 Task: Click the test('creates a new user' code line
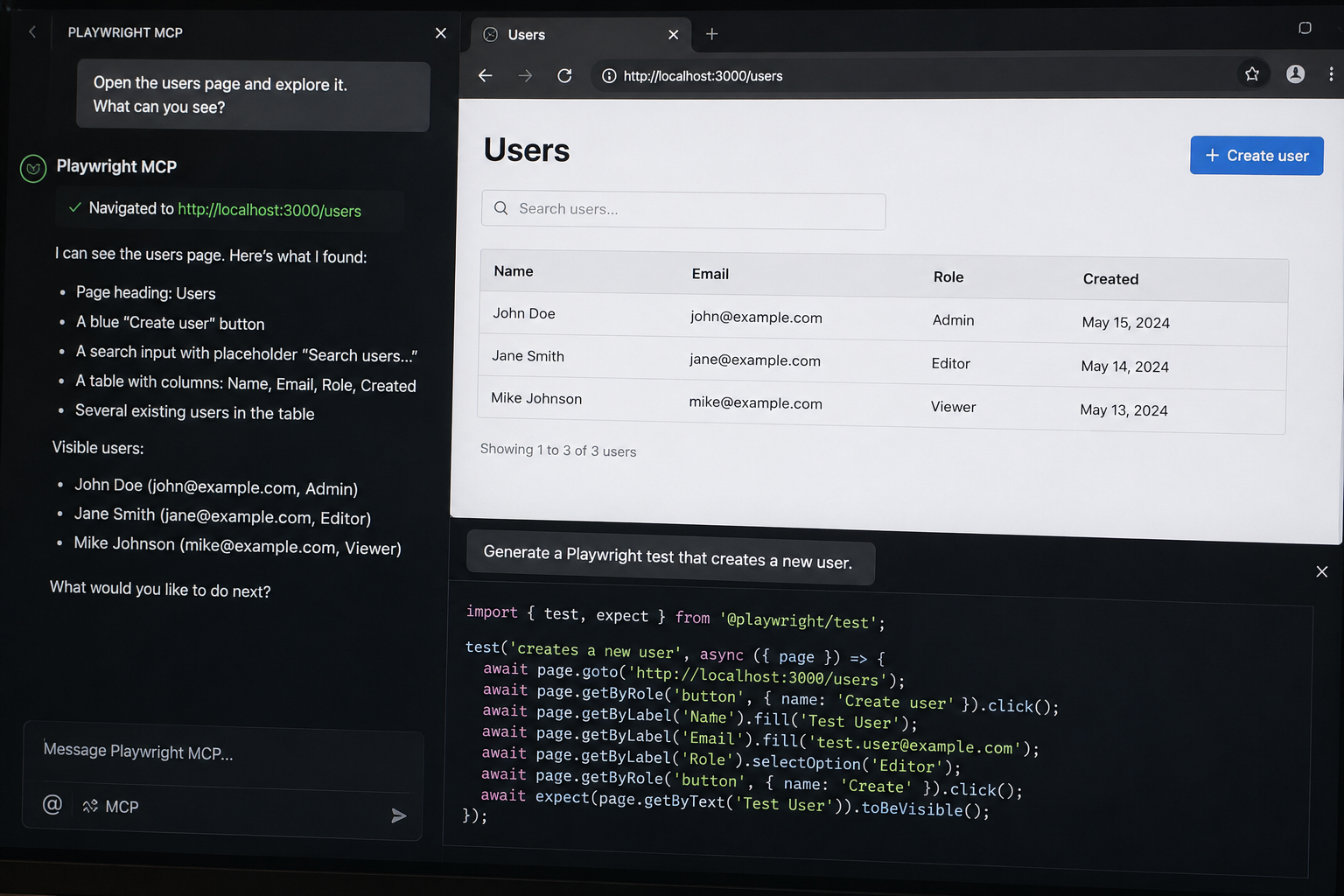[x=675, y=653]
